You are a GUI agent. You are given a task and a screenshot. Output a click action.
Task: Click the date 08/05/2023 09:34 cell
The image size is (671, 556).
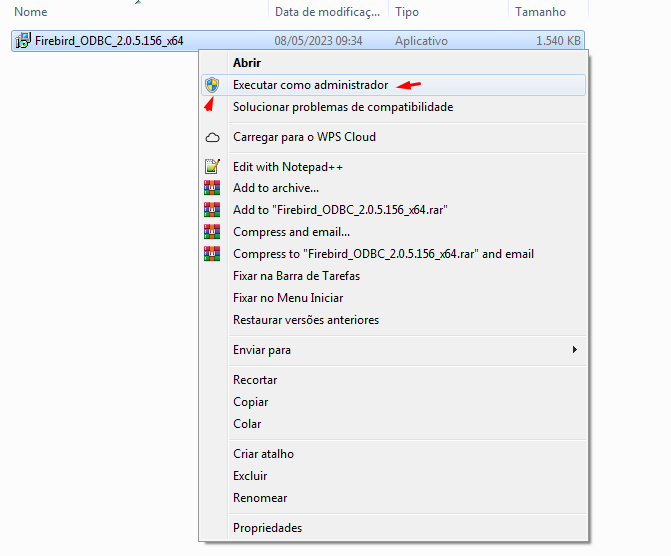318,41
